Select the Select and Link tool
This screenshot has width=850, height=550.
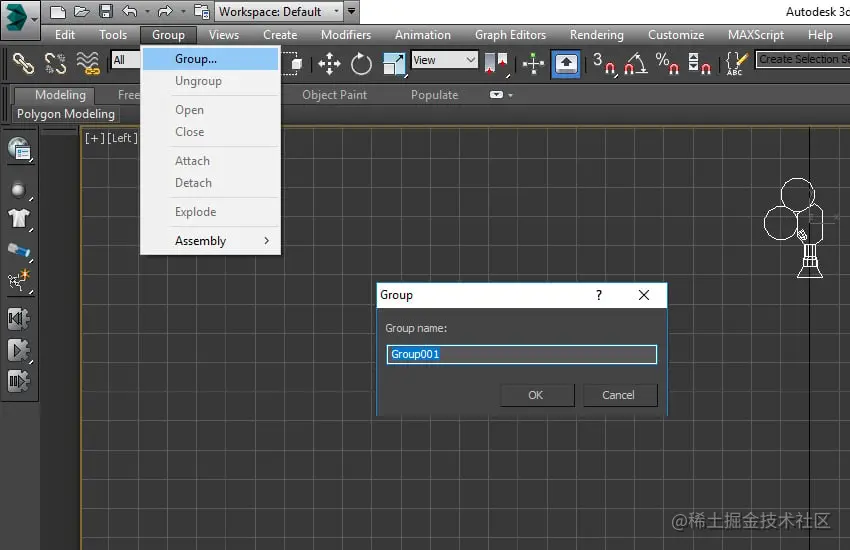tap(23, 63)
